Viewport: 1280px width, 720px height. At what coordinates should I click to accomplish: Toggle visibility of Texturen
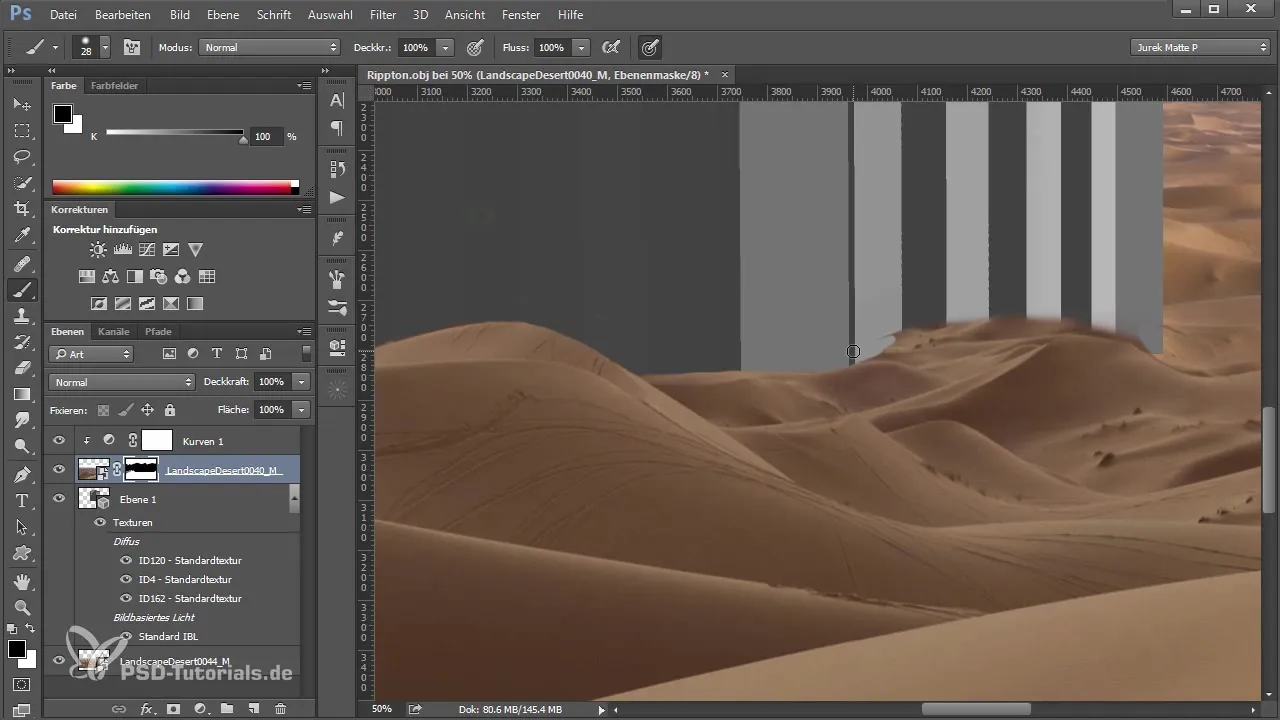point(100,522)
